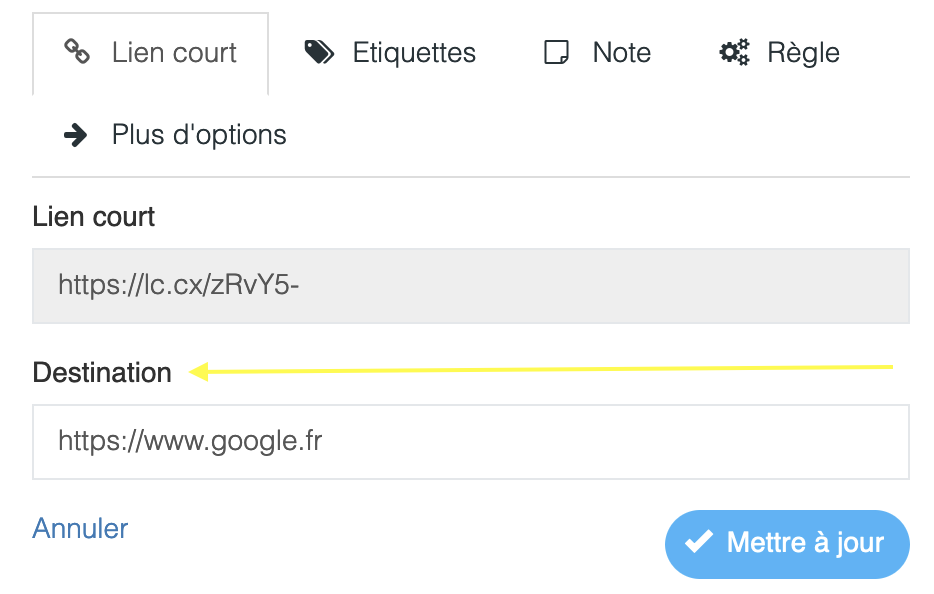Click the https://www.google.fr text
Screen dimensions: 934x594
[190, 441]
